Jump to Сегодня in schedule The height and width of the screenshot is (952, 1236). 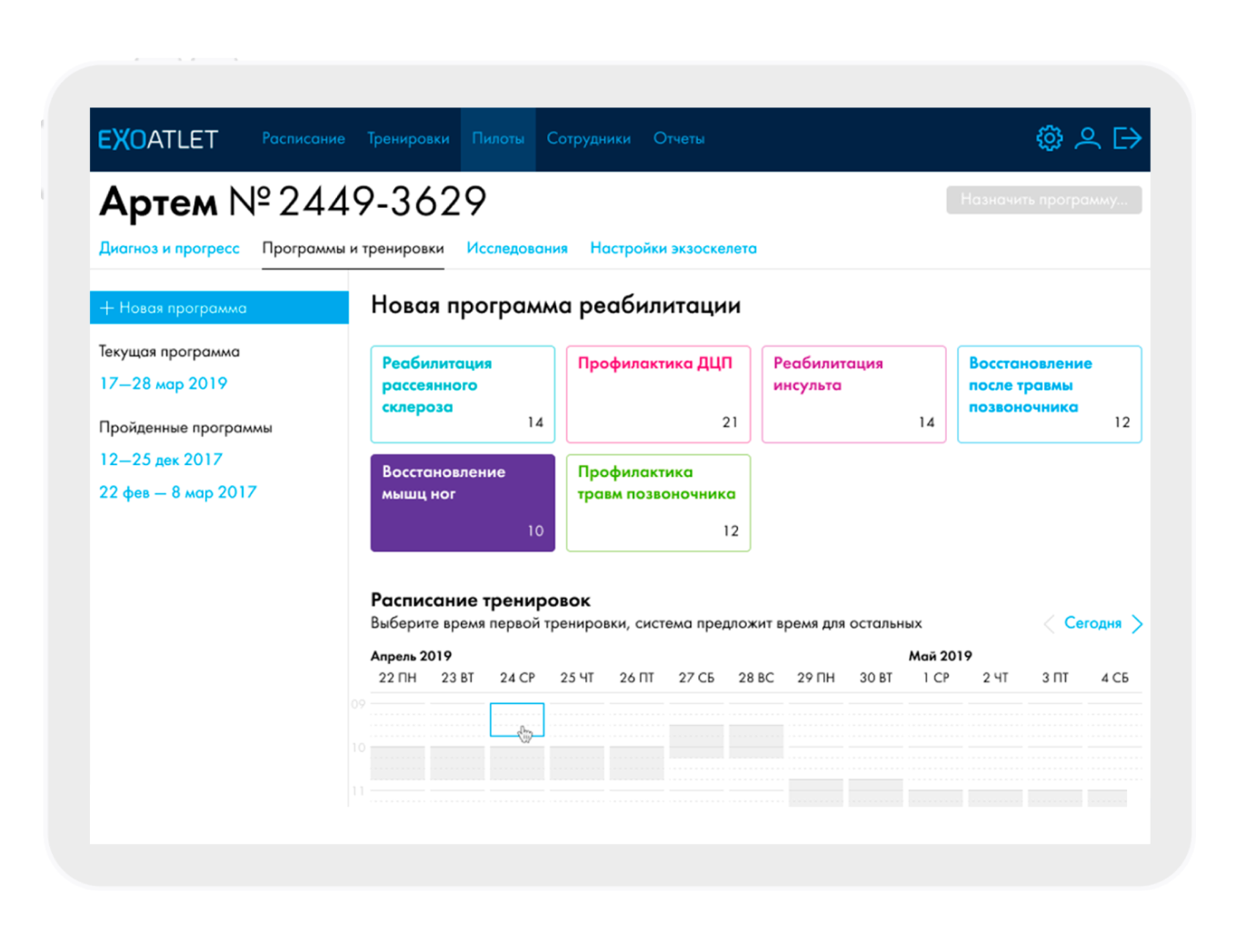1092,623
